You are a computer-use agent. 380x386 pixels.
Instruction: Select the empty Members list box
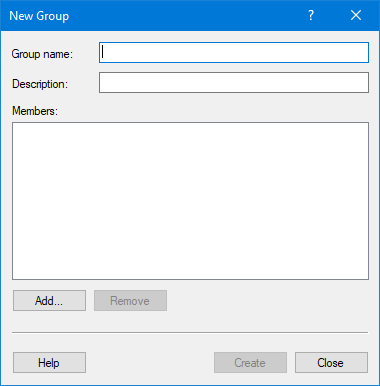click(190, 201)
